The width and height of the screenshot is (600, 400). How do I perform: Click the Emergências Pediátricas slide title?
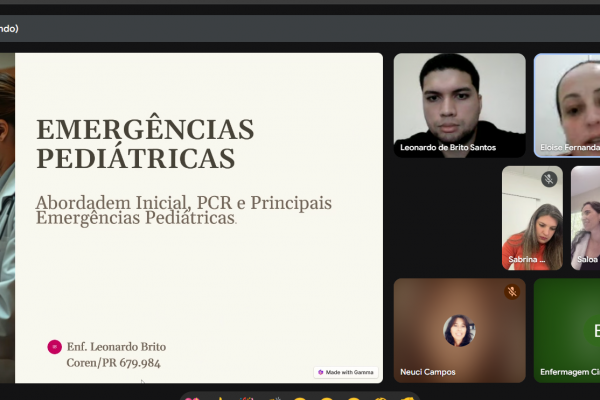145,143
